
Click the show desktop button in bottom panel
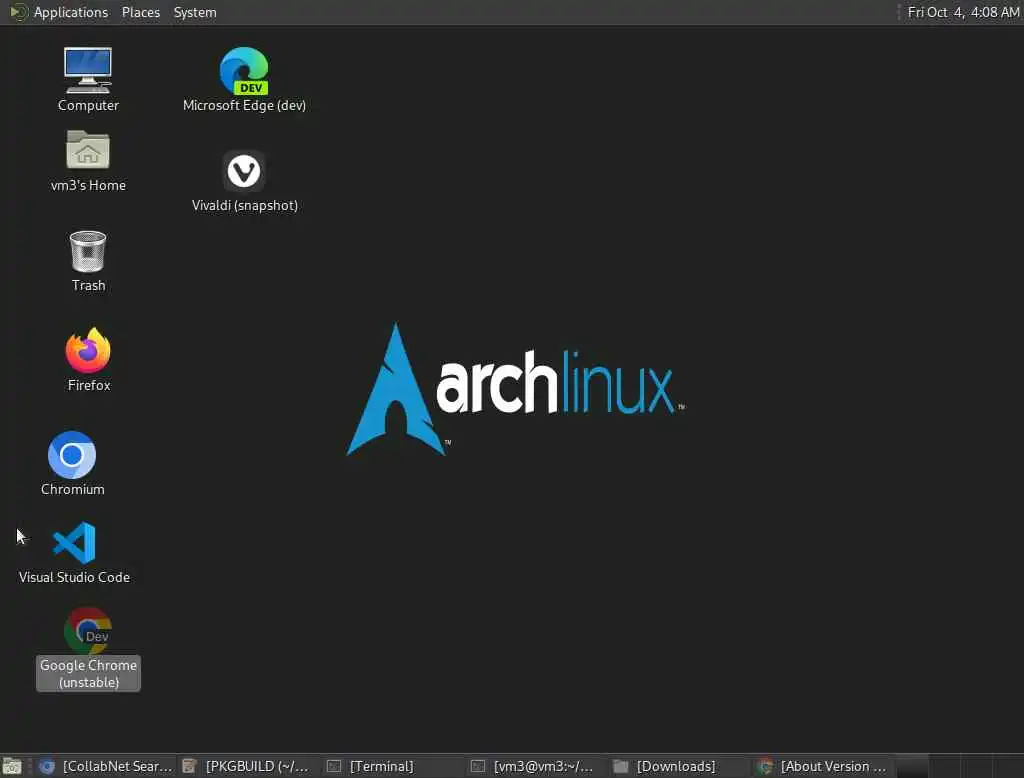point(12,766)
